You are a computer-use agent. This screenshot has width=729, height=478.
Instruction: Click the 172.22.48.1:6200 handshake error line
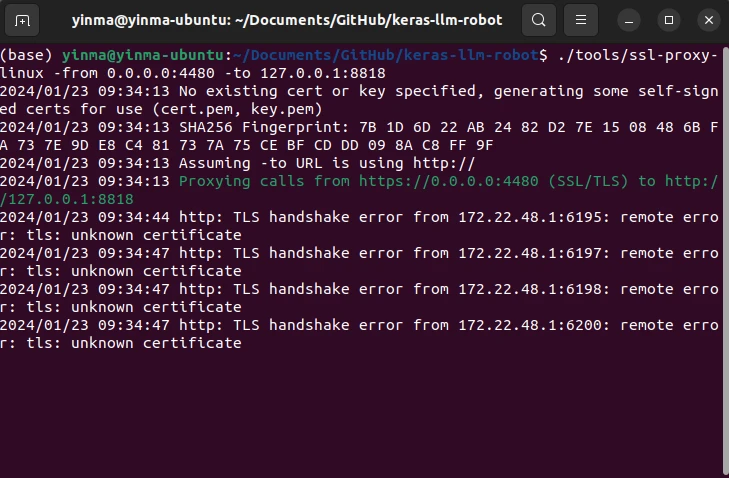[x=359, y=334]
